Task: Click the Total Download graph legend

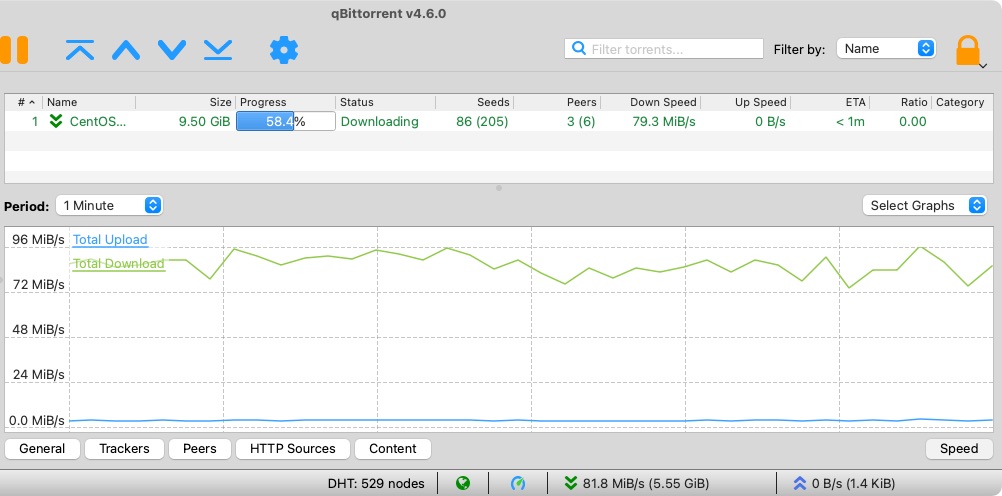Action: point(118,263)
